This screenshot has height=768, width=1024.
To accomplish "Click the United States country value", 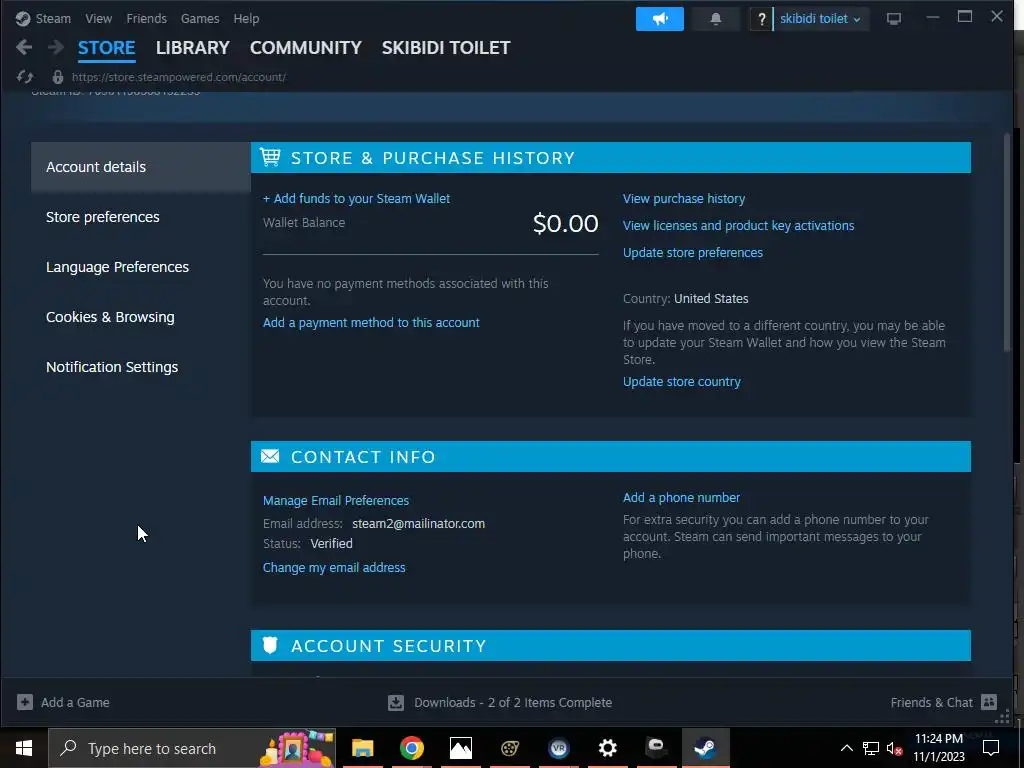I will point(711,299).
